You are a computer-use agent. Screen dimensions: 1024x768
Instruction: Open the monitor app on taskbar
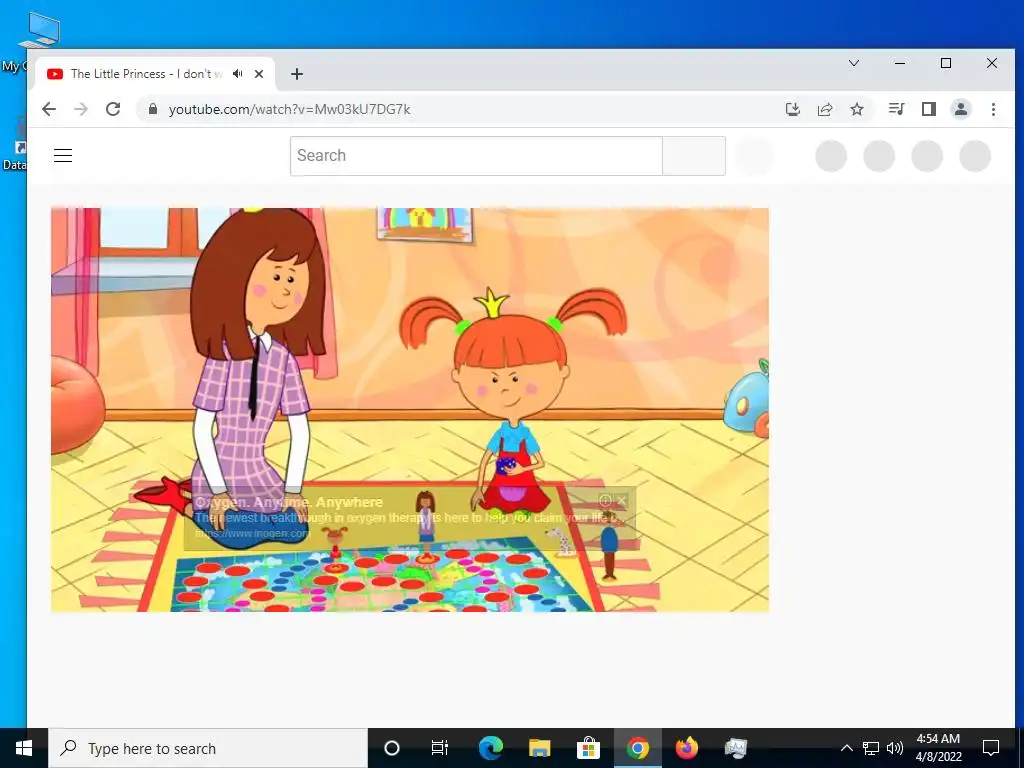(735, 748)
